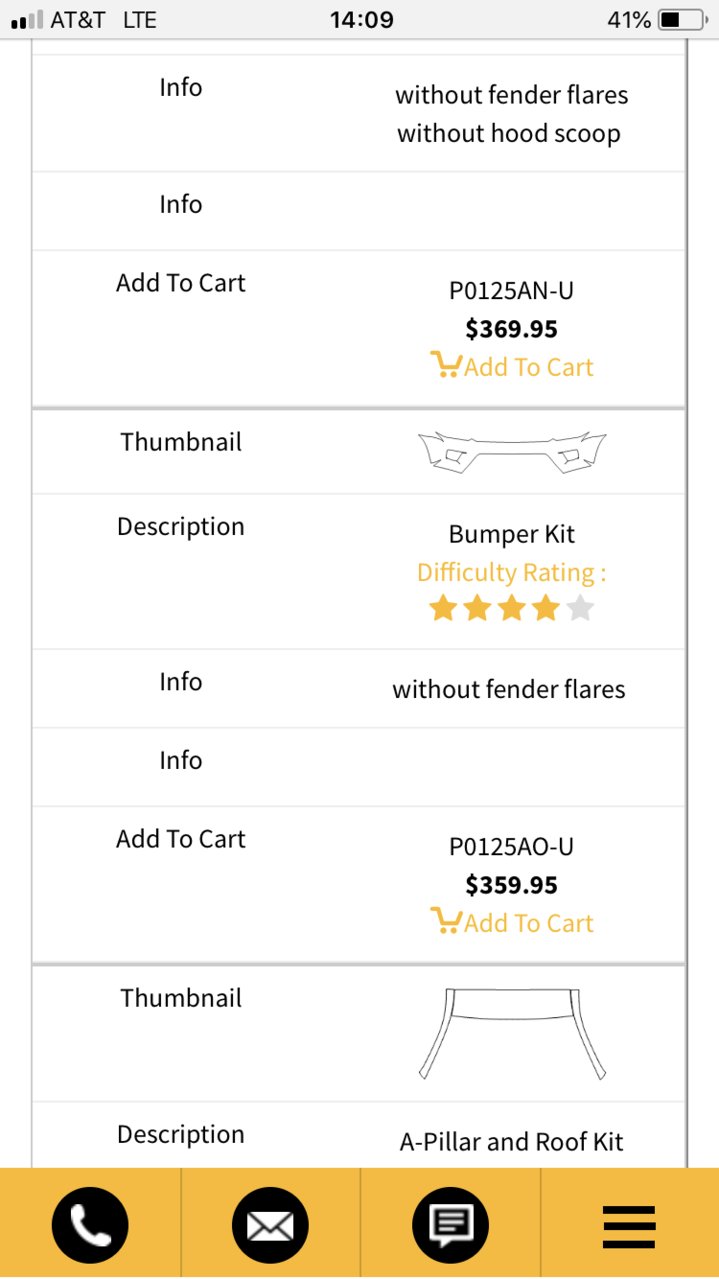Image resolution: width=719 pixels, height=1279 pixels.
Task: Open the A-Pillar and Roof Kit thumbnail
Action: coord(511,1034)
